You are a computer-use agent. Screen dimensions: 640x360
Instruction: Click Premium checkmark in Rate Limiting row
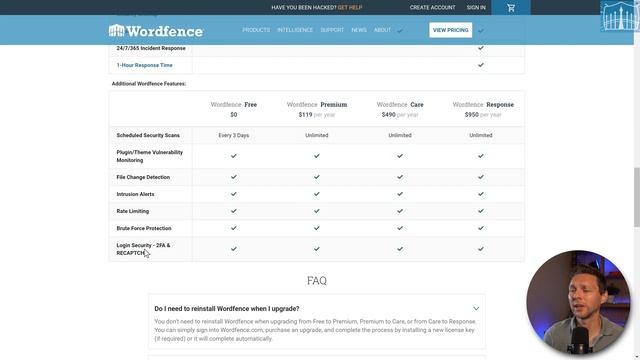317,211
